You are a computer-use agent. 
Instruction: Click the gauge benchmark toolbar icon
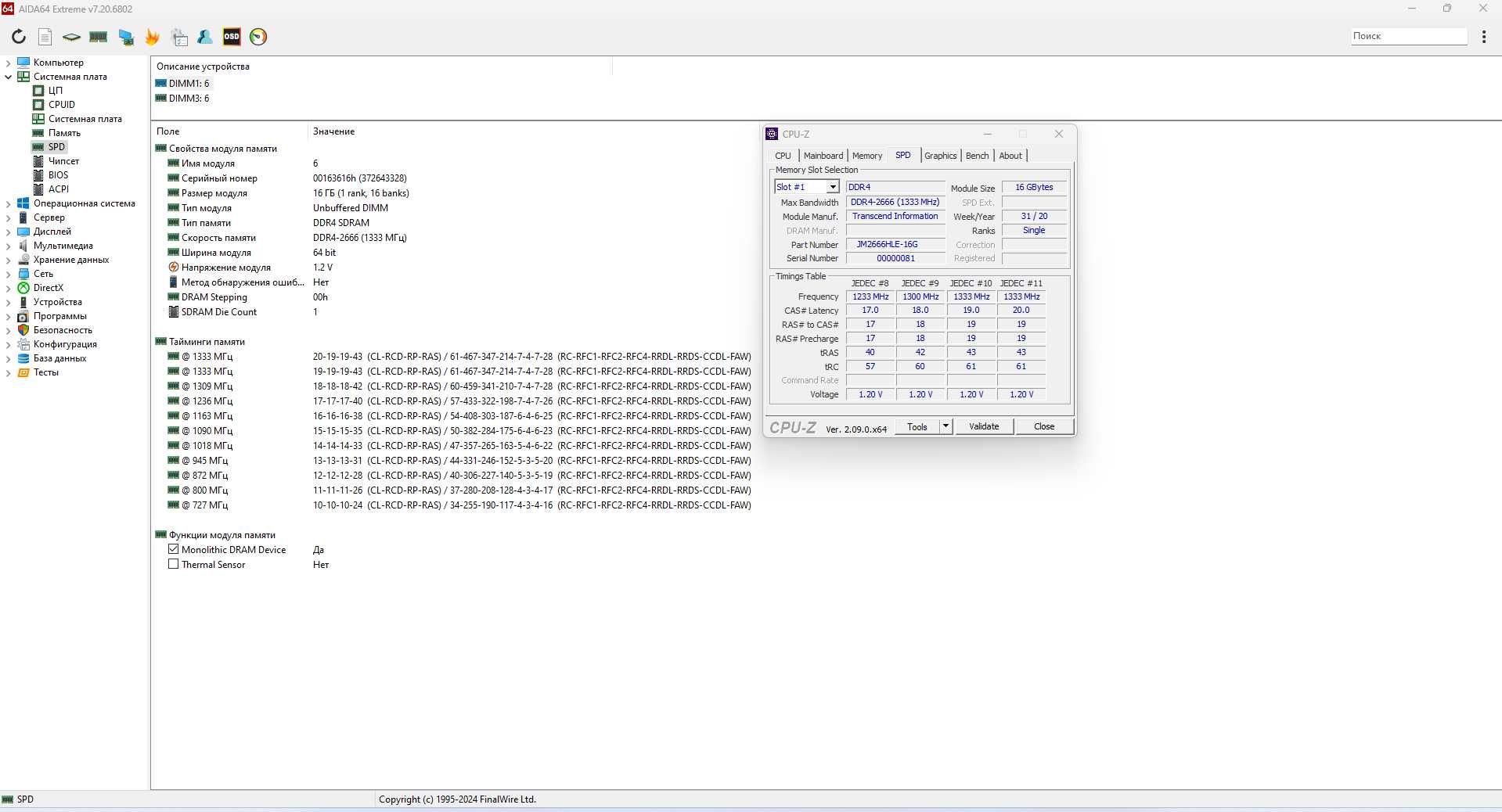point(258,37)
